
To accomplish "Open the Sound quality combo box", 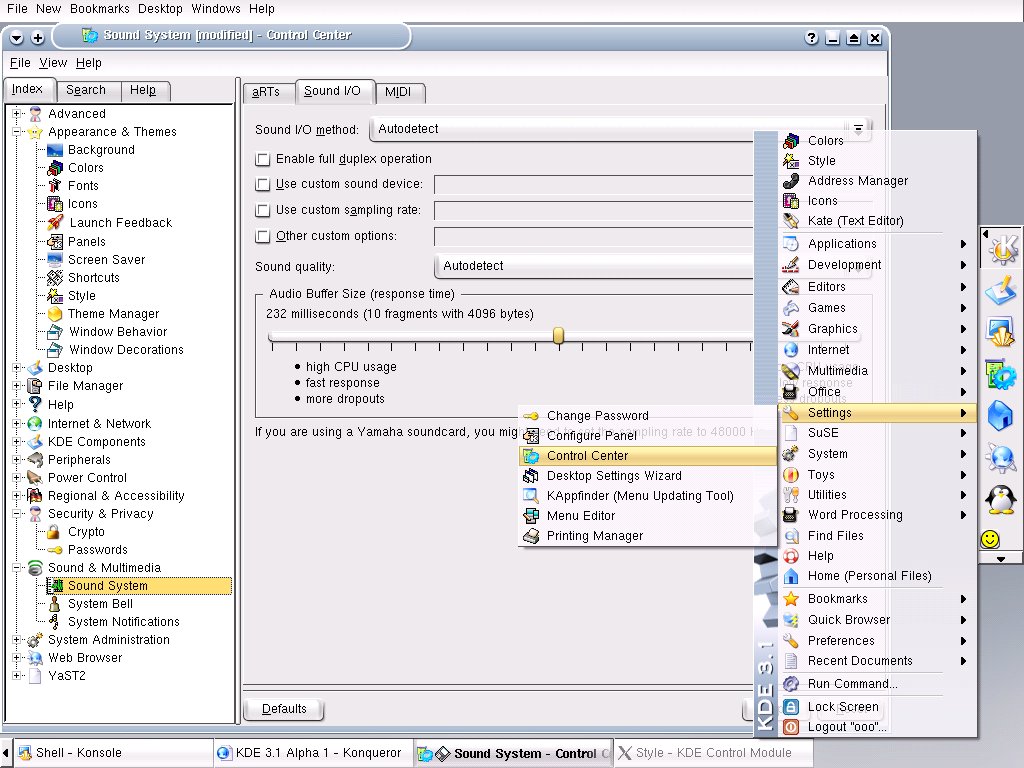I will [594, 266].
